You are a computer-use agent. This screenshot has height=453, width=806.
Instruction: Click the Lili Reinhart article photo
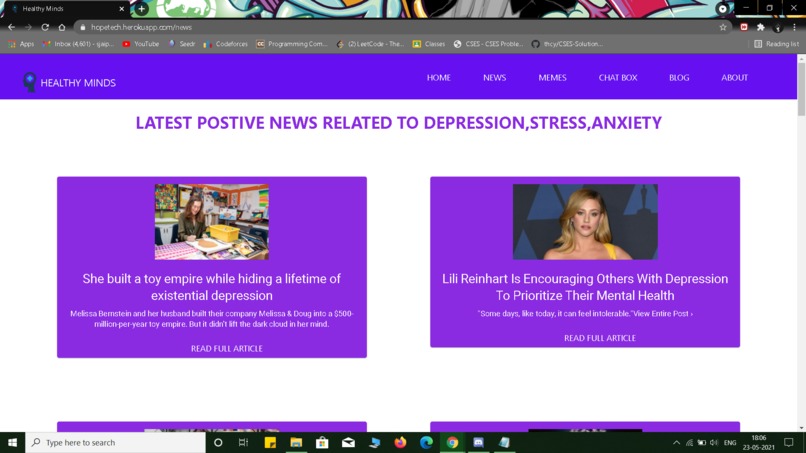(585, 222)
